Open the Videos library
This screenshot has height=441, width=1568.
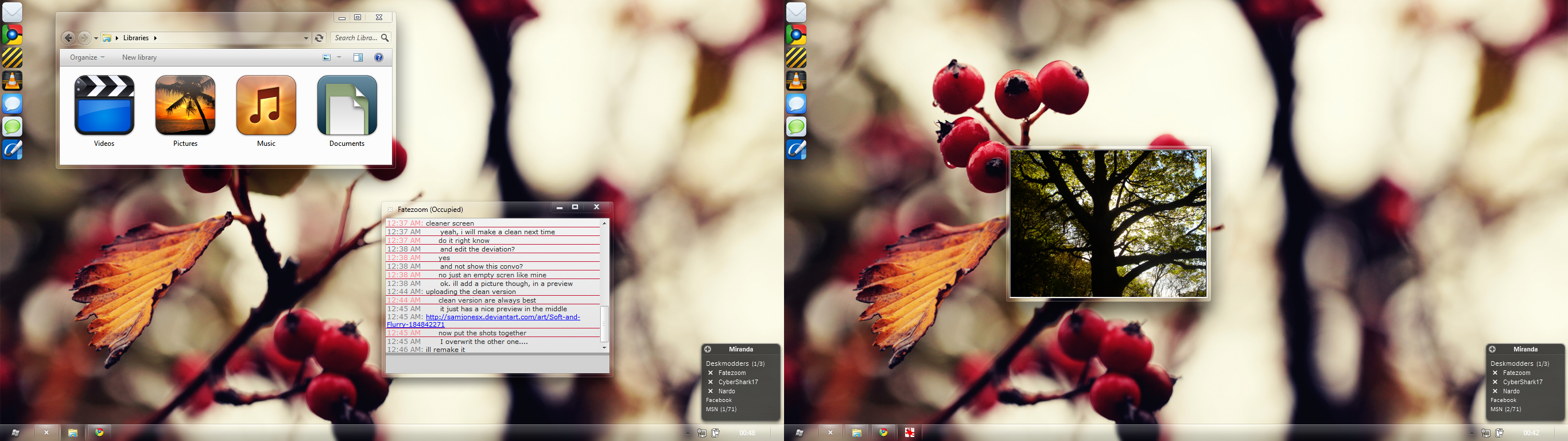point(104,111)
